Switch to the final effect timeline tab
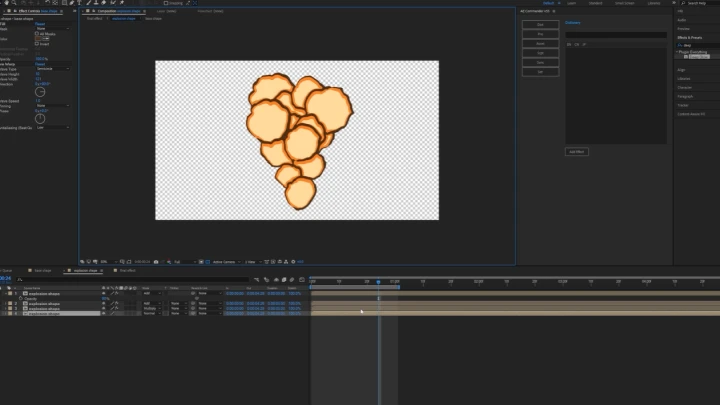The height and width of the screenshot is (405, 720). point(125,270)
